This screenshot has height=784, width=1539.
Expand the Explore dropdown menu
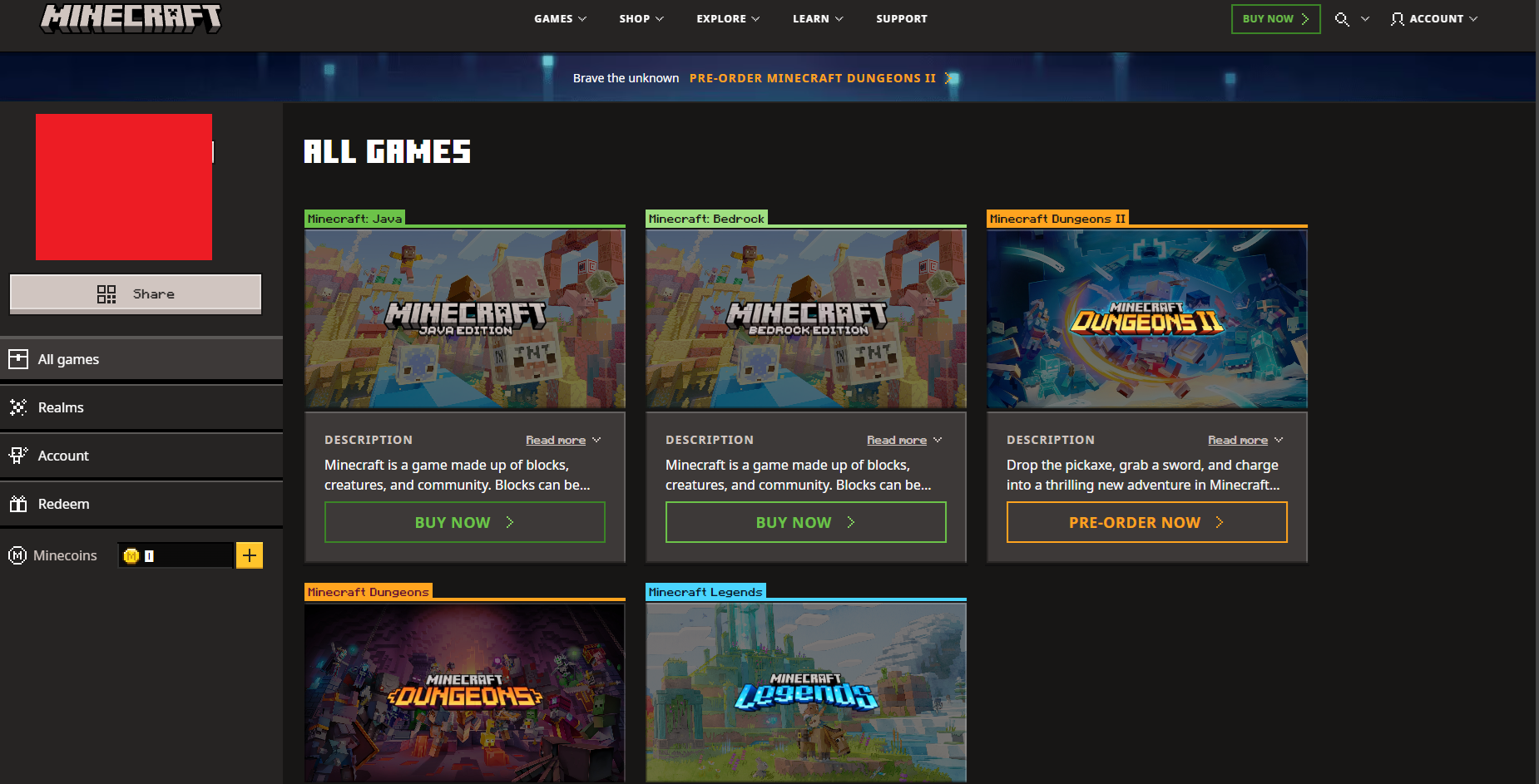[x=728, y=19]
